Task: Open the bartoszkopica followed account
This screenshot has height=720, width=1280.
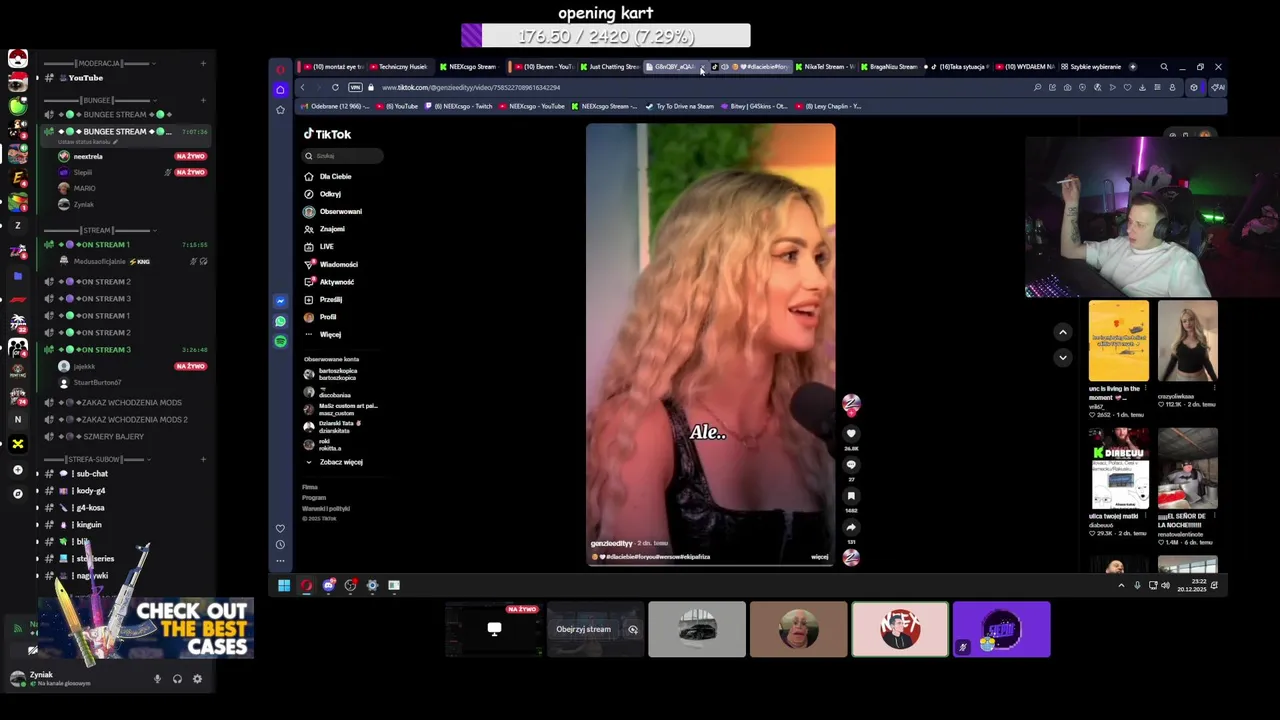Action: (331, 374)
